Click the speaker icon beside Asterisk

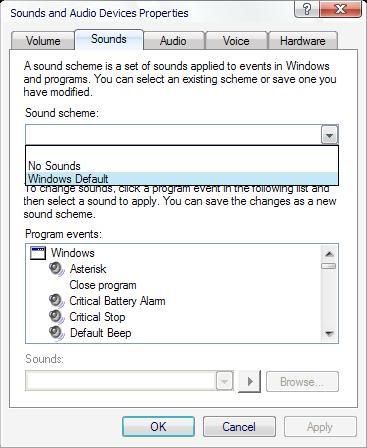point(56,269)
